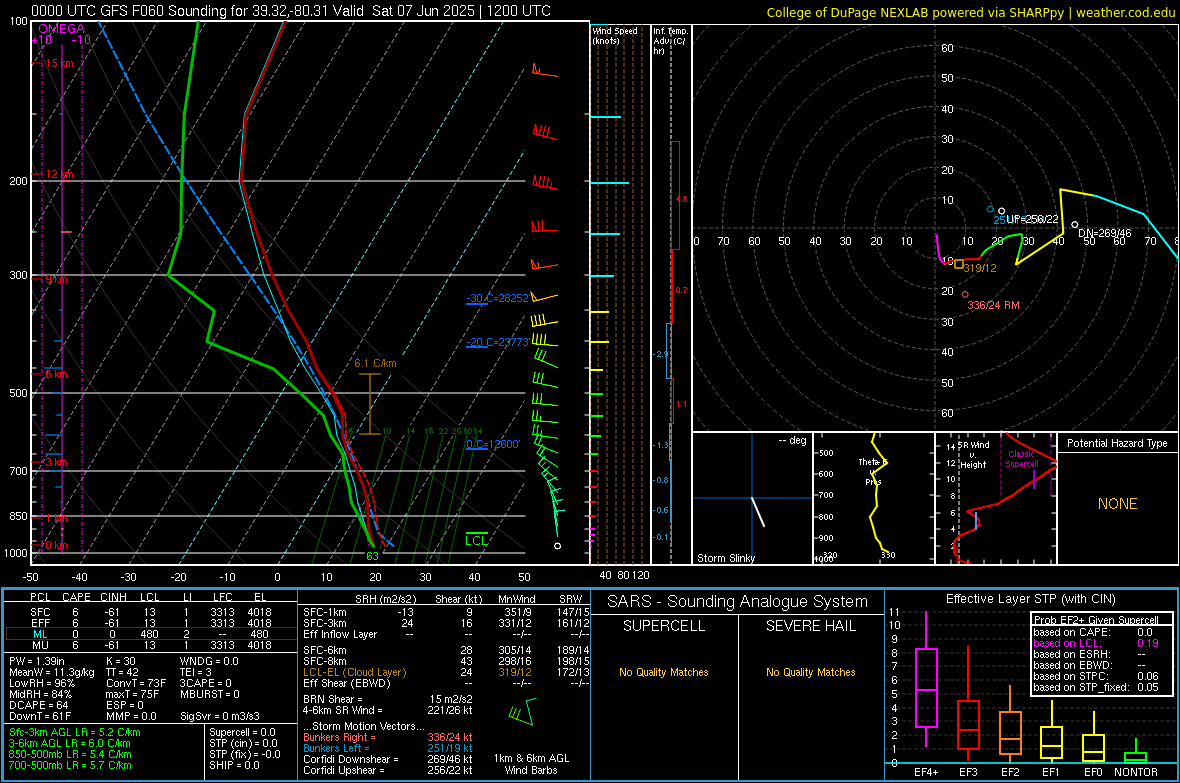Click the LCL-EL (Cloud Layer) row
The width and height of the screenshot is (1180, 783).
(x=446, y=672)
